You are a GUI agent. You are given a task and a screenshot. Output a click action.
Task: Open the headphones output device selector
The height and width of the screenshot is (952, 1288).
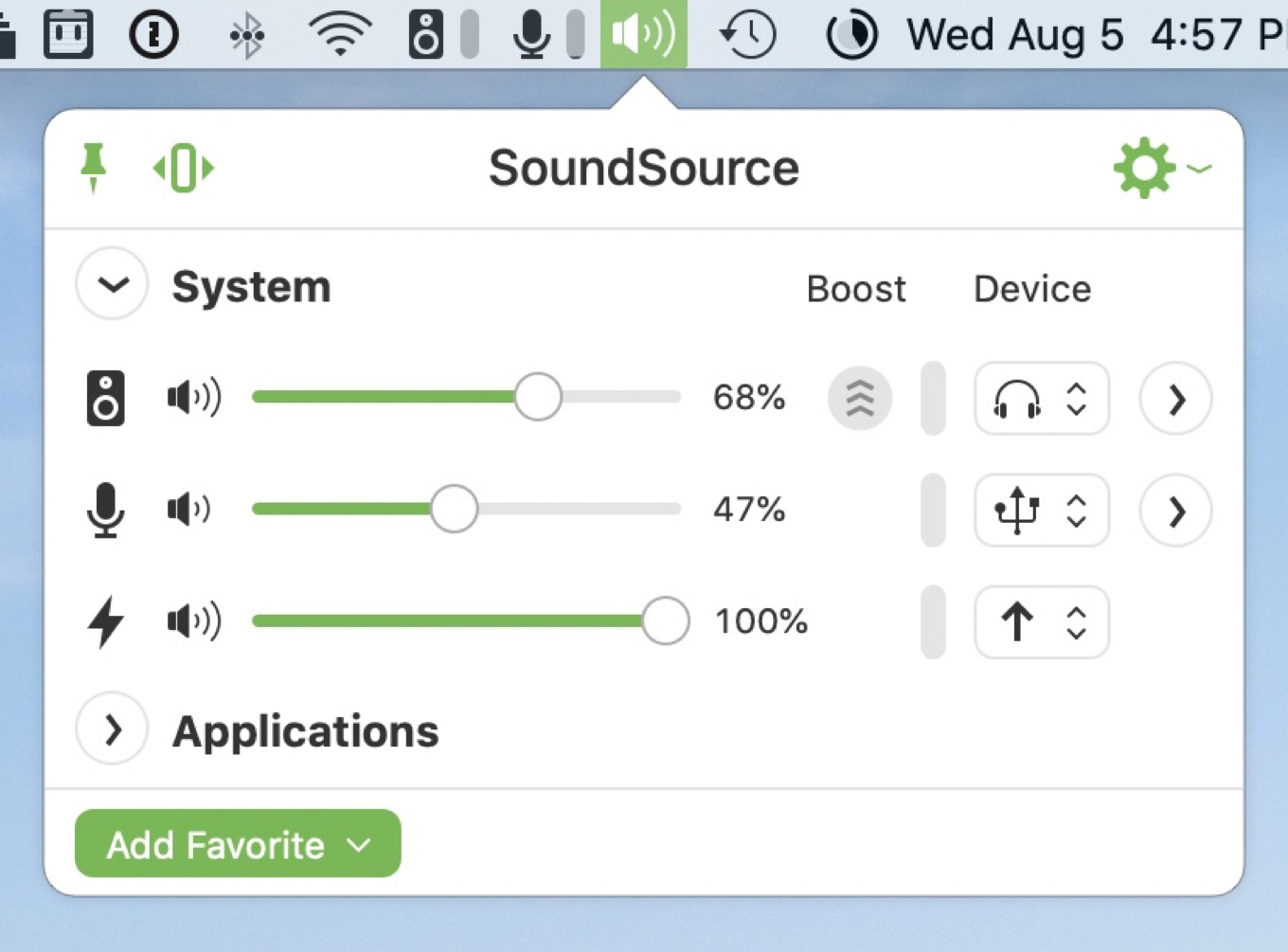(x=1041, y=399)
